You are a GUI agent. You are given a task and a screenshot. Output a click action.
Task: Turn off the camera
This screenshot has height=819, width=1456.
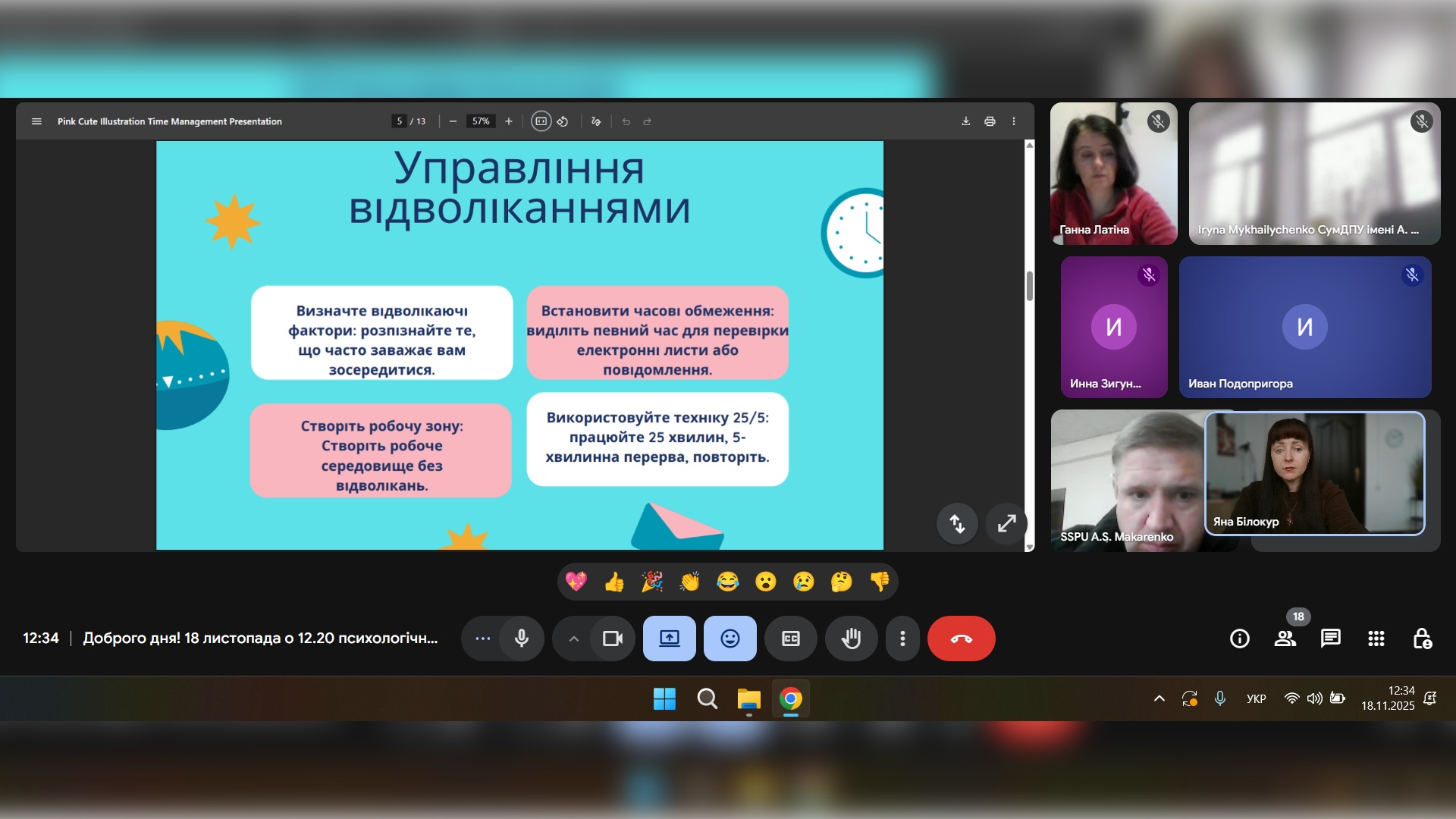[612, 639]
